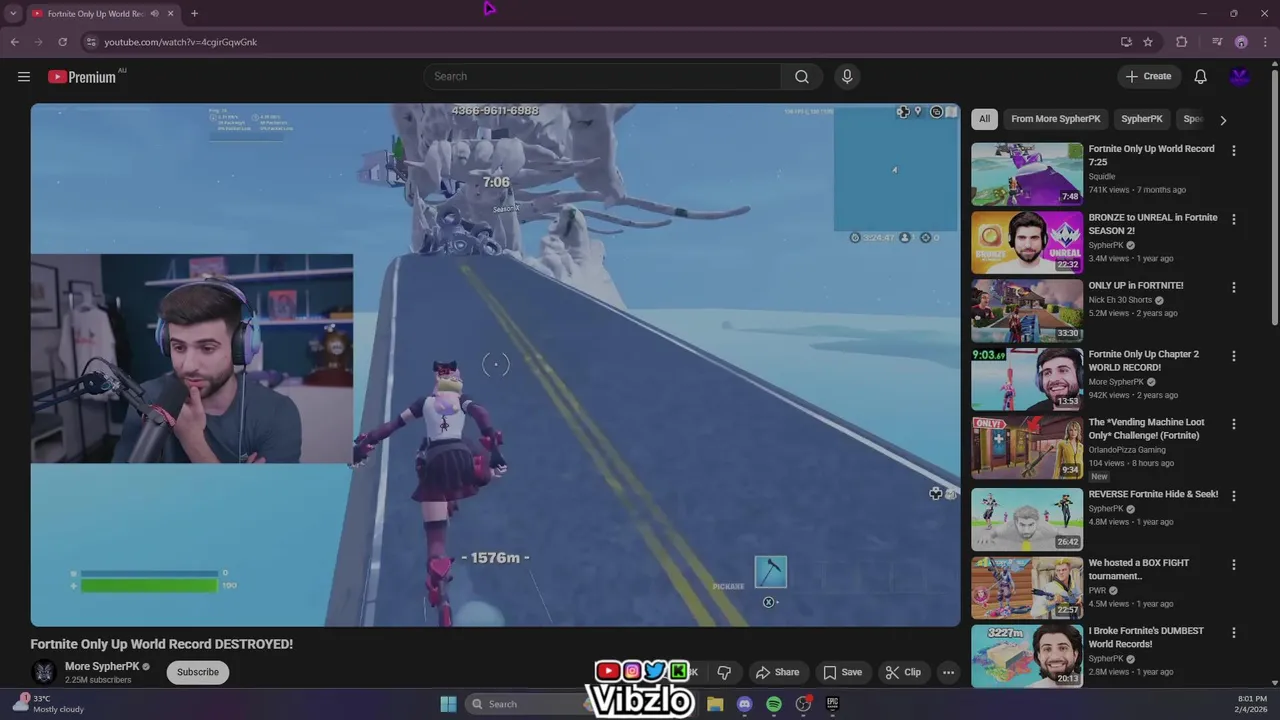
Task: Open the YouTube guide hamburger menu
Action: 24,76
